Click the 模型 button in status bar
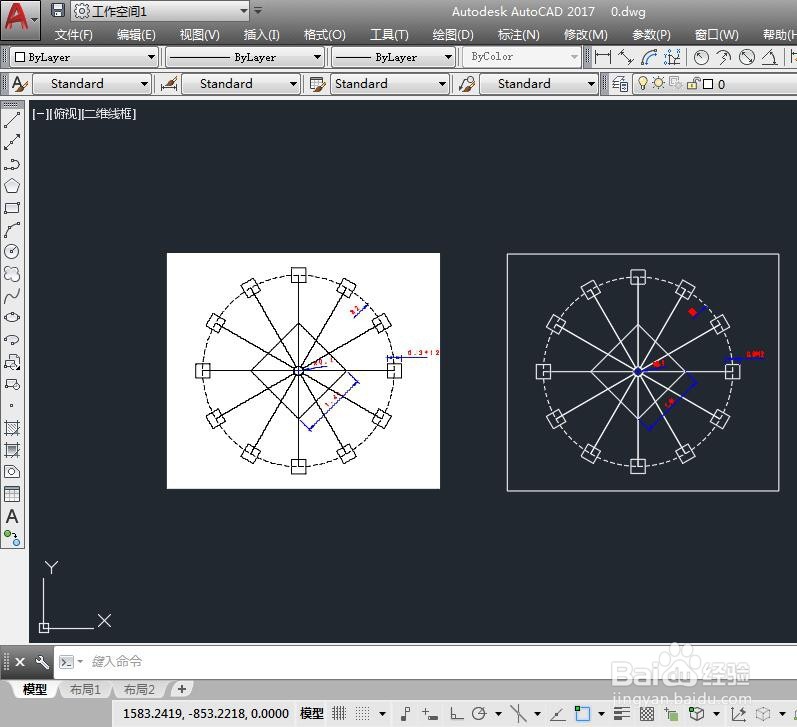This screenshot has width=797, height=727. coord(312,714)
